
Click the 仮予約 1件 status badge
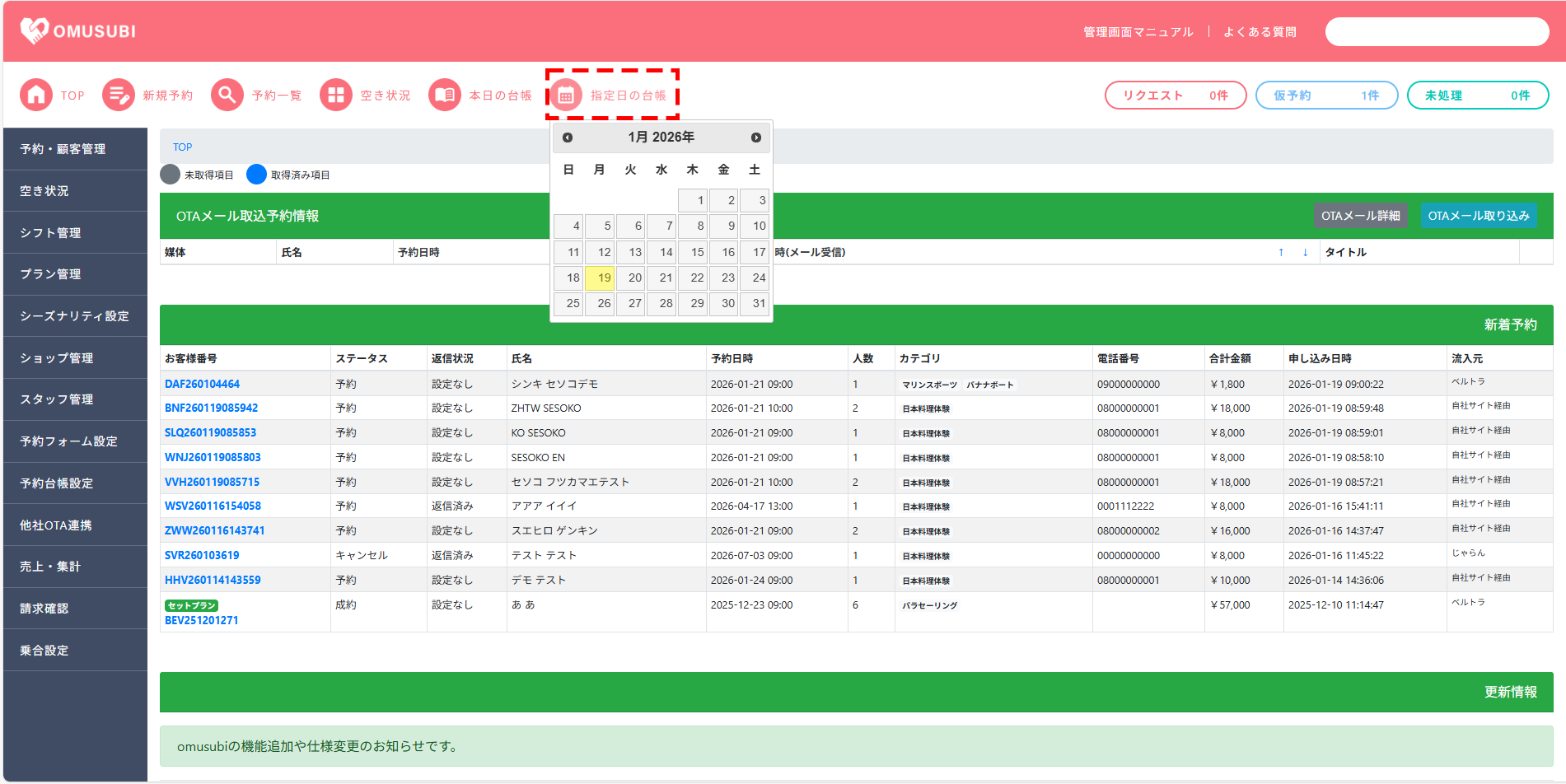click(x=1326, y=96)
